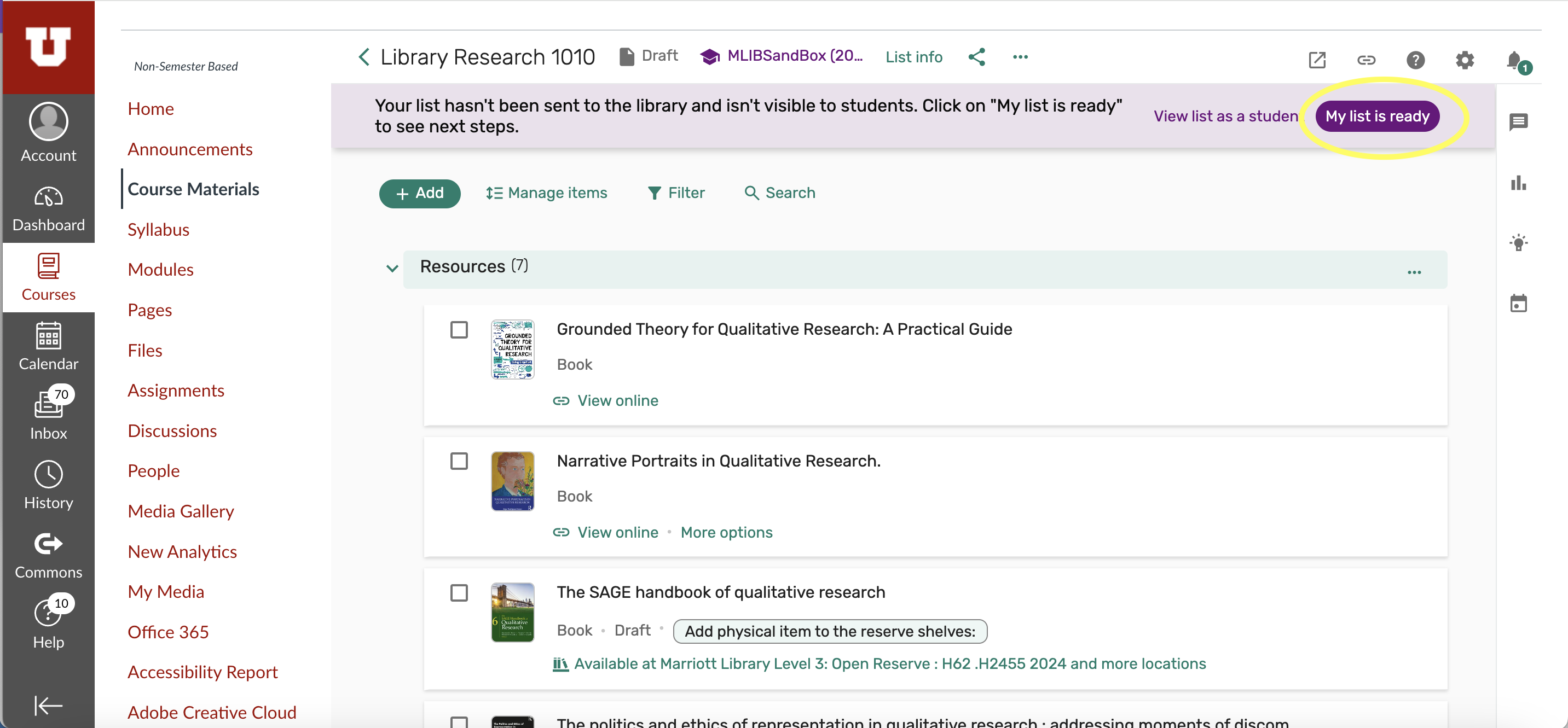
Task: Click the Add button
Action: point(419,194)
